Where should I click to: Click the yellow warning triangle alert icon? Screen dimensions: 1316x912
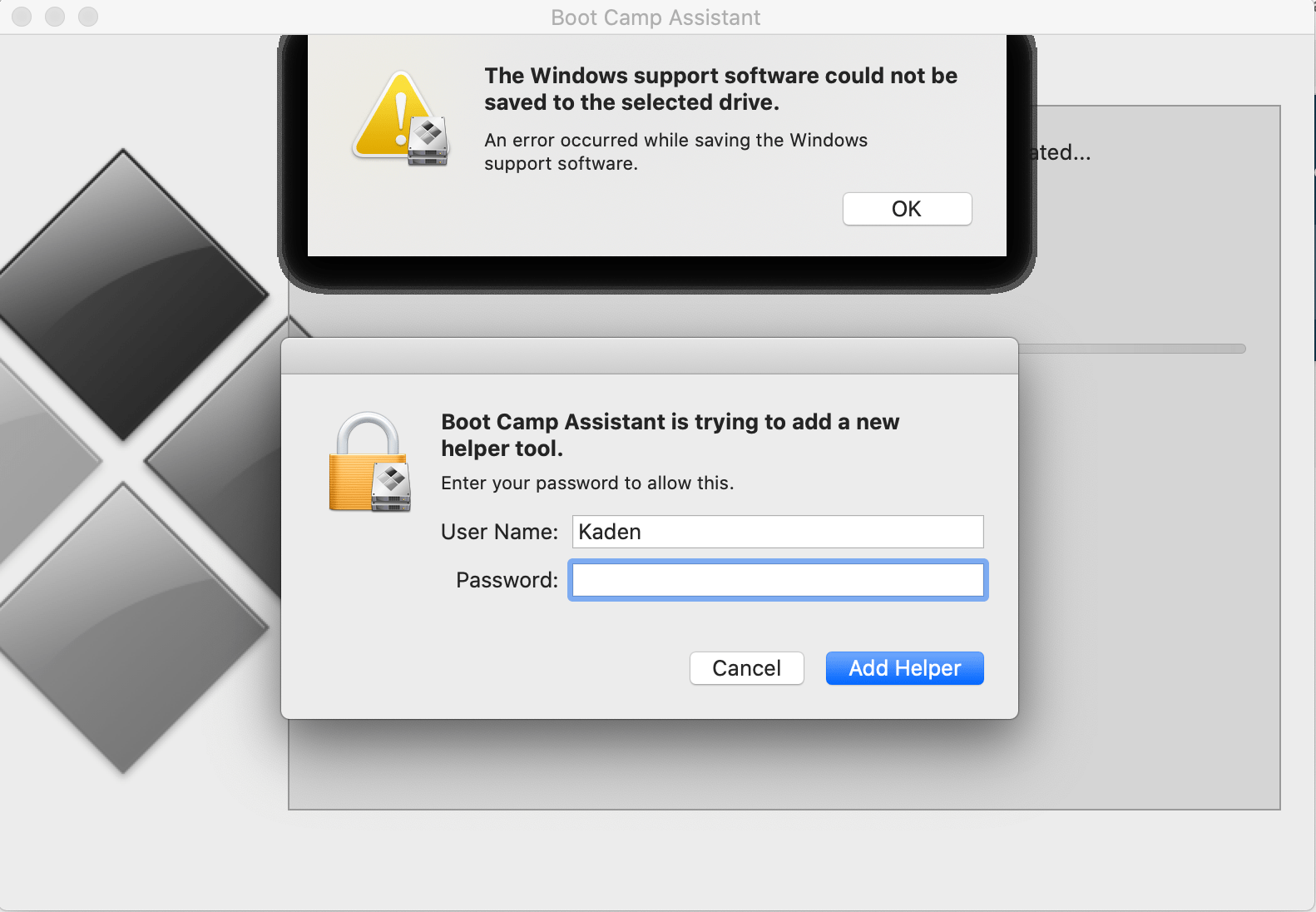click(x=400, y=118)
